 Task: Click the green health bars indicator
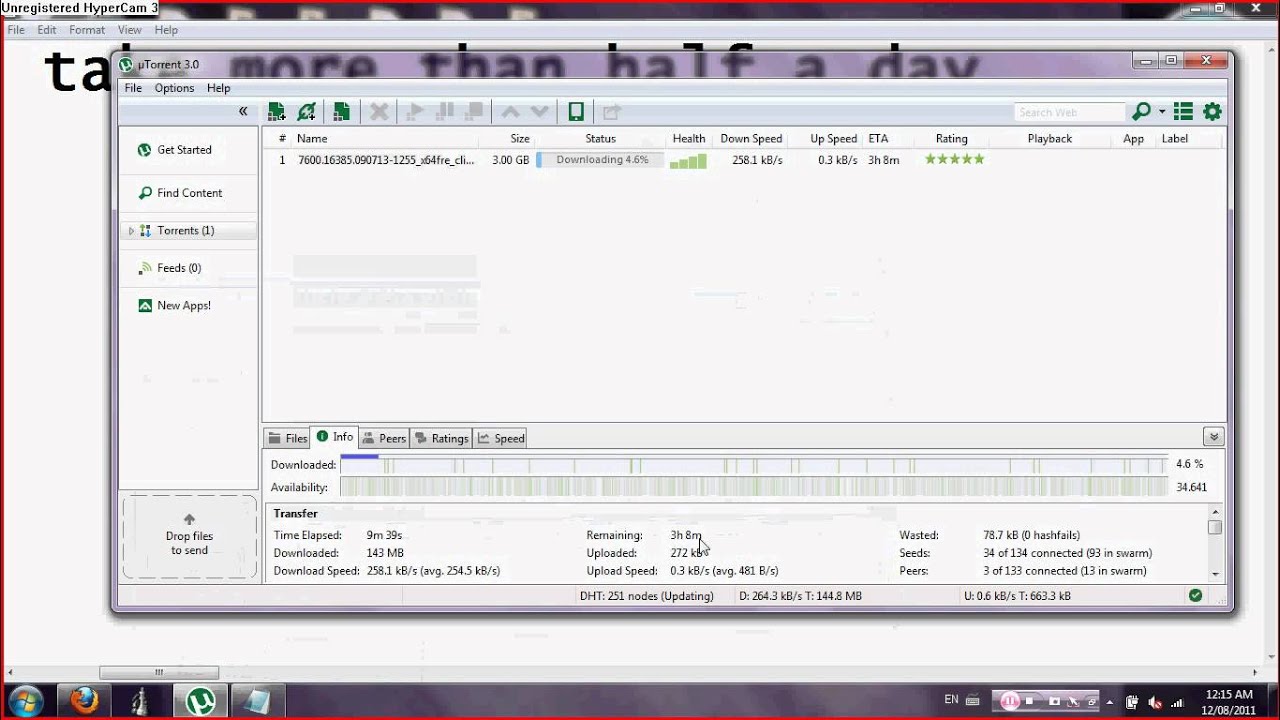(x=688, y=161)
